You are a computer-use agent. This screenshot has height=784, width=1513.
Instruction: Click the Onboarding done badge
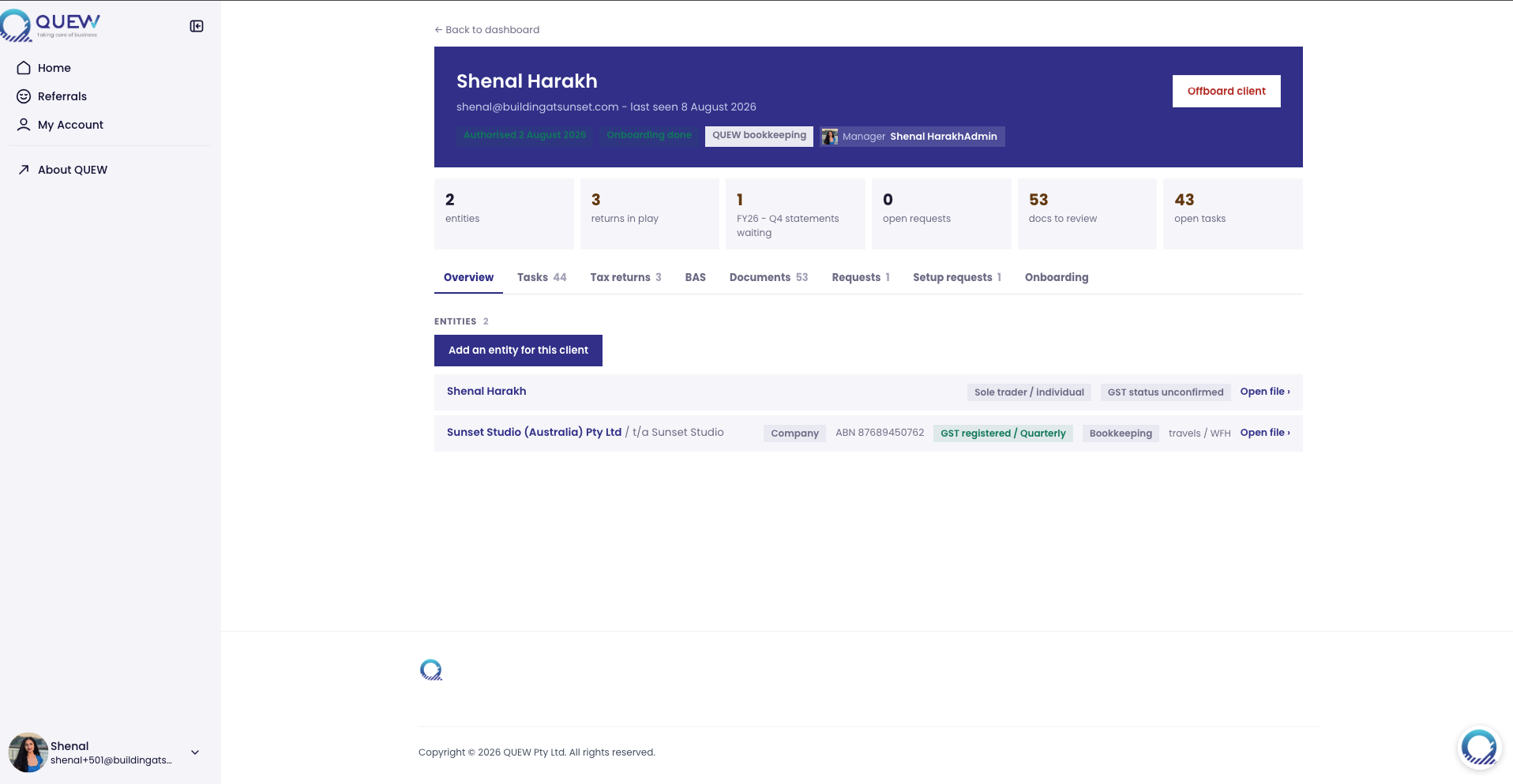[649, 136]
